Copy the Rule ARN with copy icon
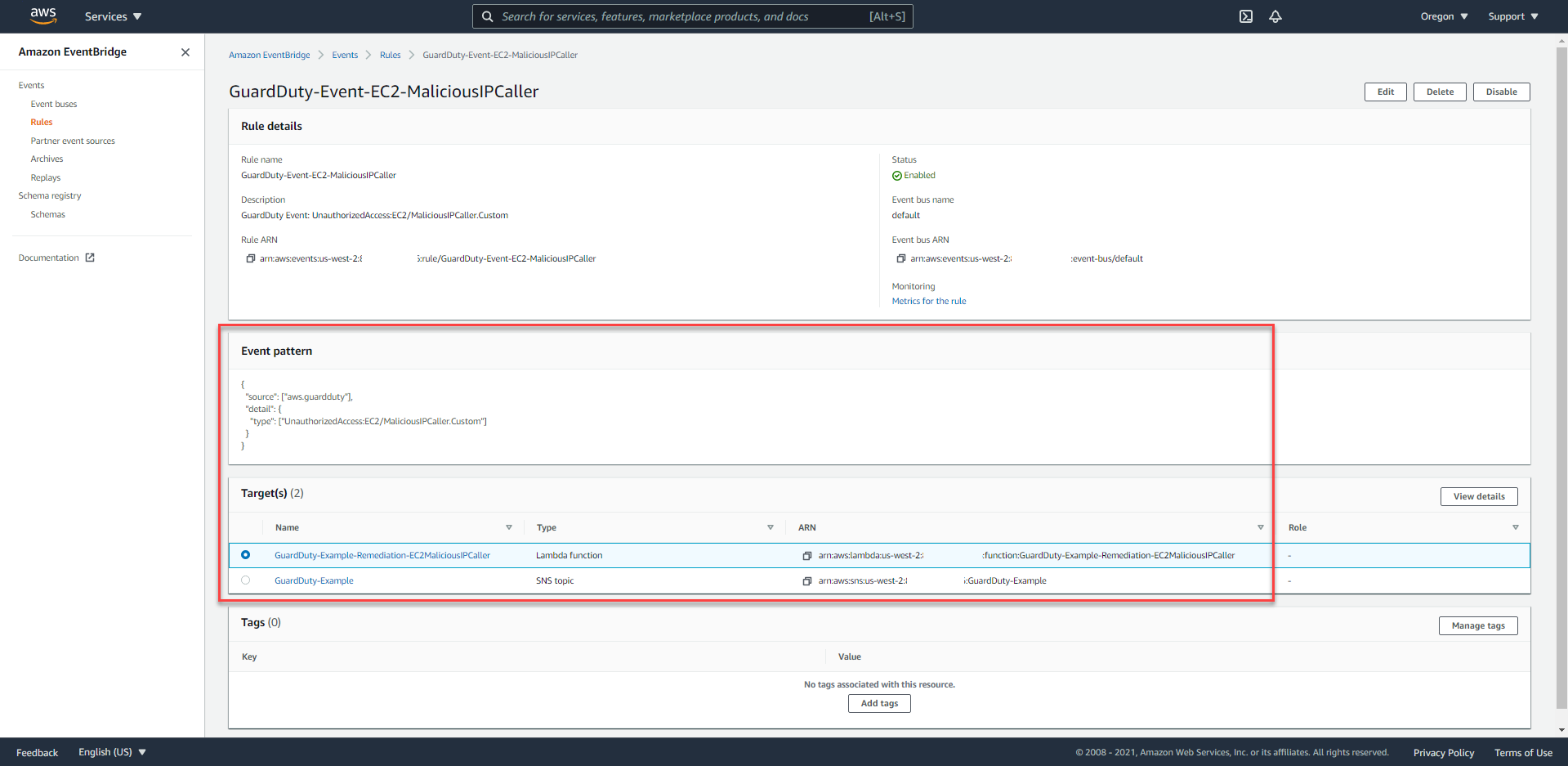The image size is (1568, 766). 251,258
